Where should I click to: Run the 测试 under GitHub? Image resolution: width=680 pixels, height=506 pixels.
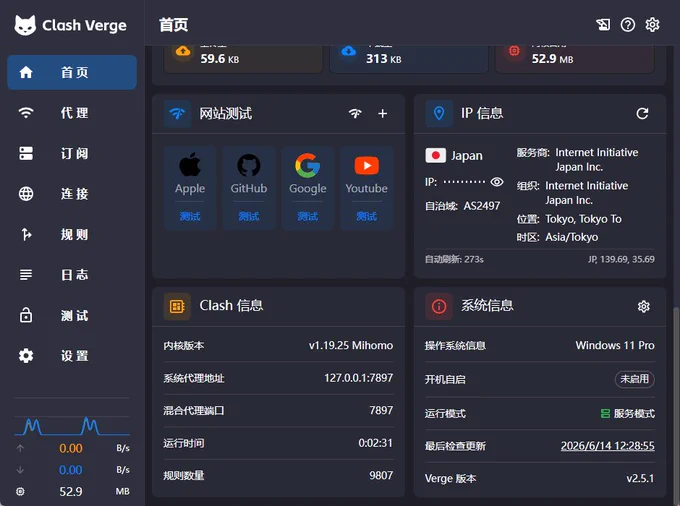pos(249,216)
